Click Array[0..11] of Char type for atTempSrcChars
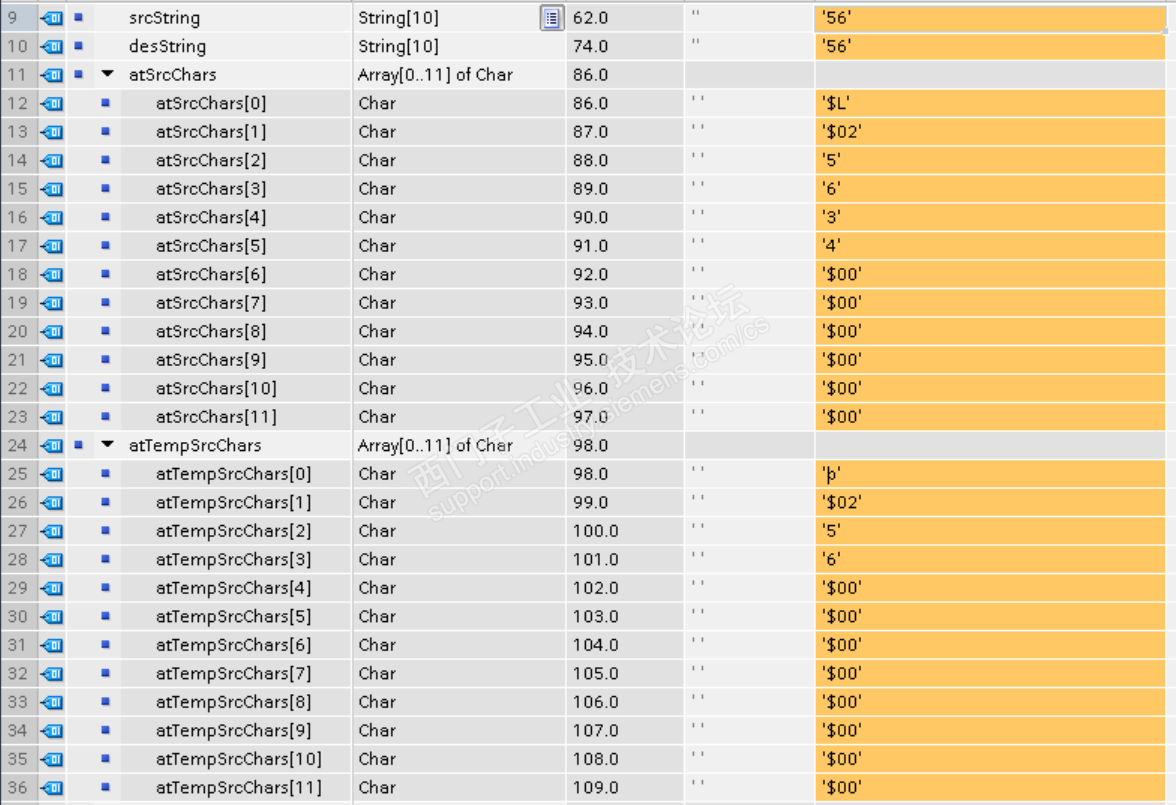Image resolution: width=1176 pixels, height=805 pixels. 435,446
